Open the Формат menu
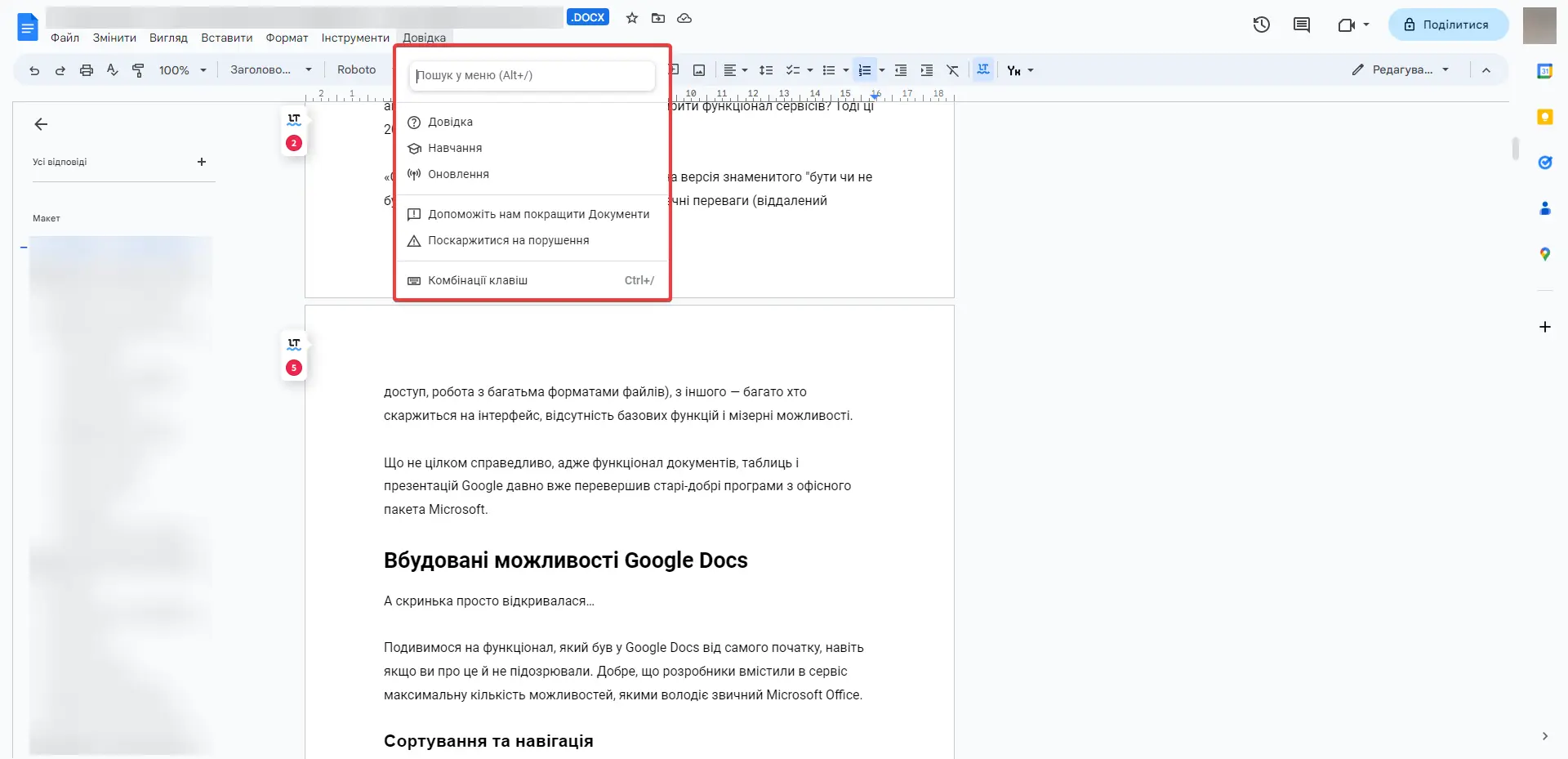The height and width of the screenshot is (759, 1568). (x=287, y=38)
